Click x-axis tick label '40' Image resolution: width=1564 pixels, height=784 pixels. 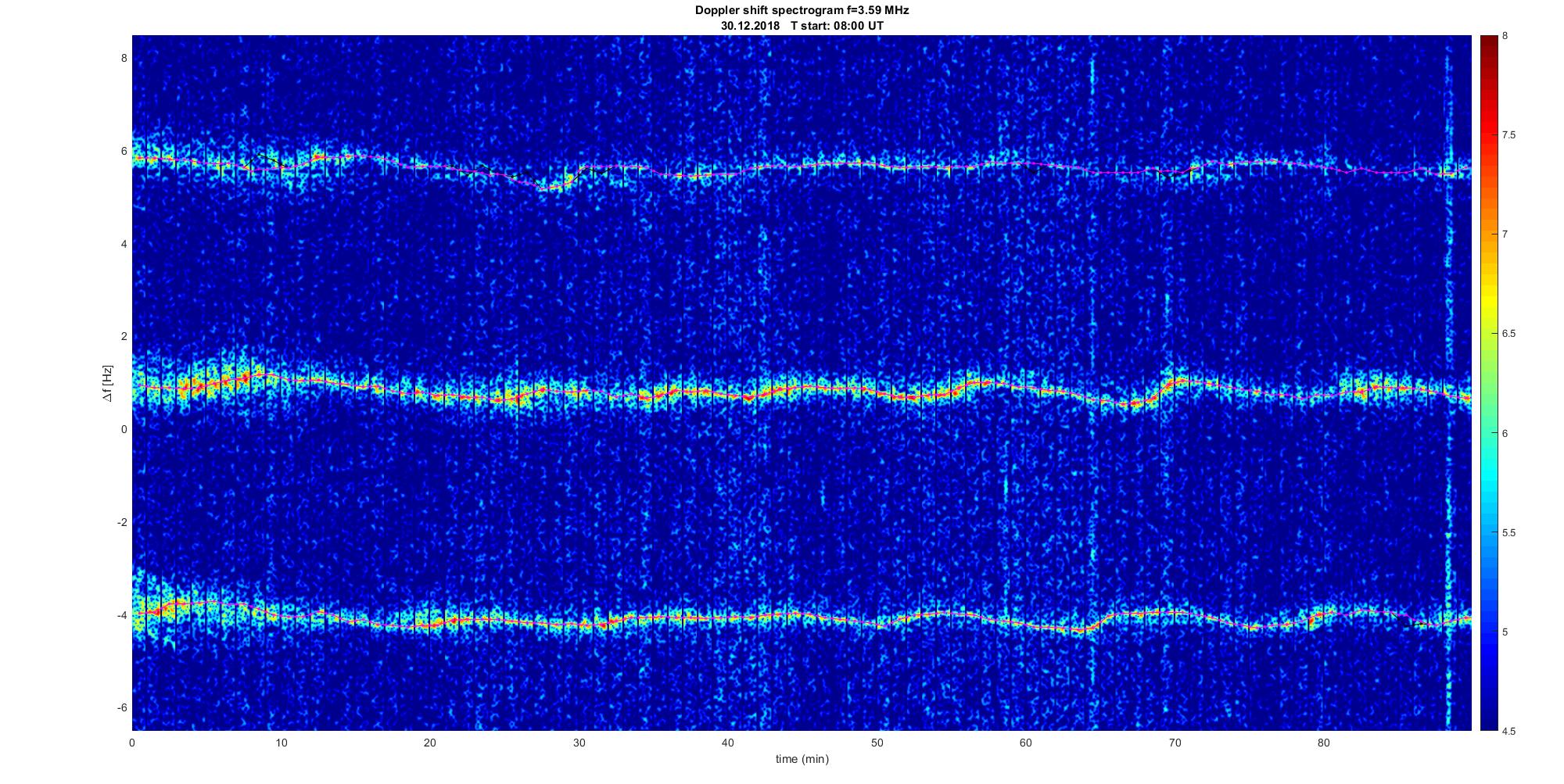click(728, 743)
